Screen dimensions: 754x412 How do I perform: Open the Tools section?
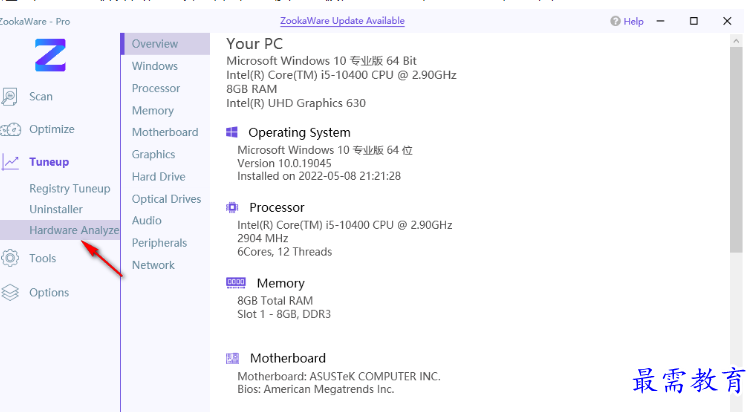43,258
